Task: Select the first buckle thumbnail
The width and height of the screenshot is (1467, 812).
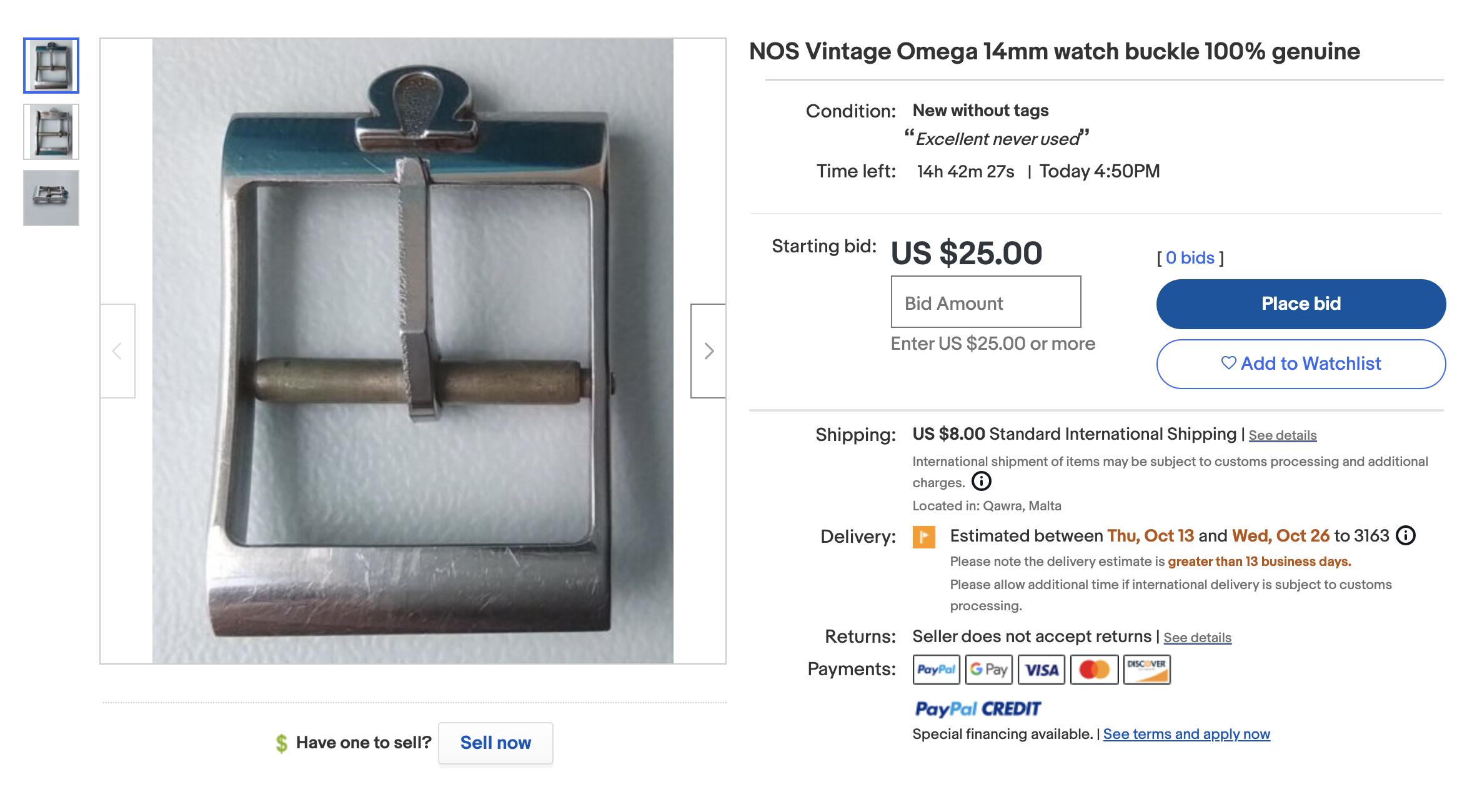Action: (51, 66)
